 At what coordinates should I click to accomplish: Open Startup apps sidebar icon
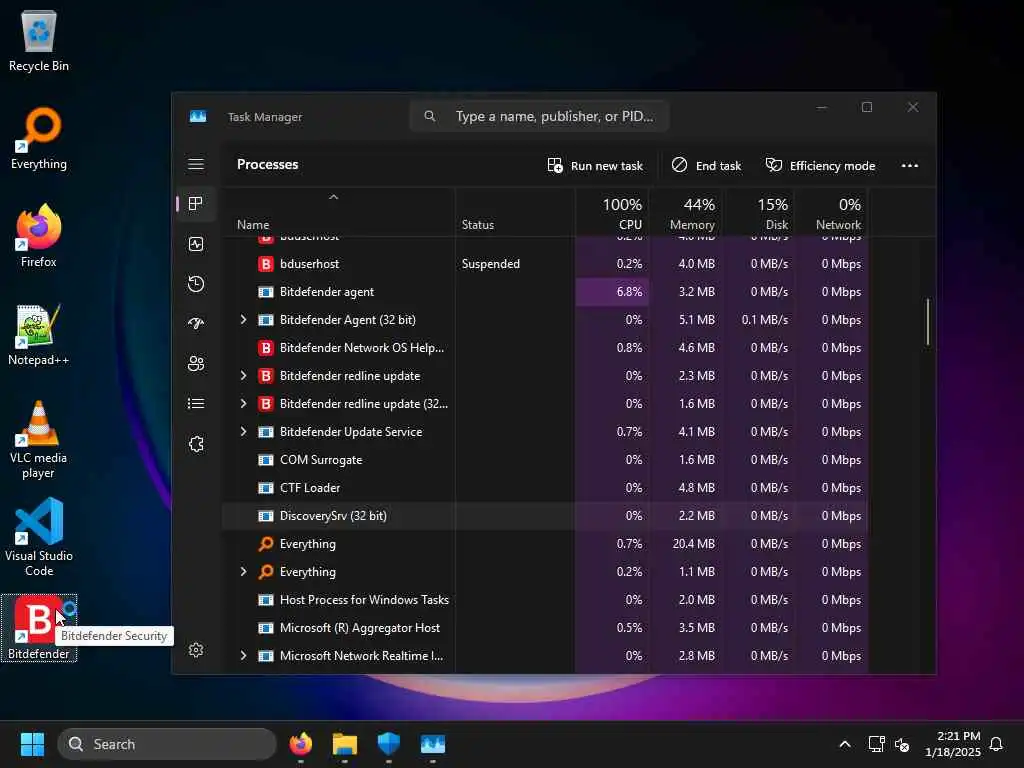(196, 323)
